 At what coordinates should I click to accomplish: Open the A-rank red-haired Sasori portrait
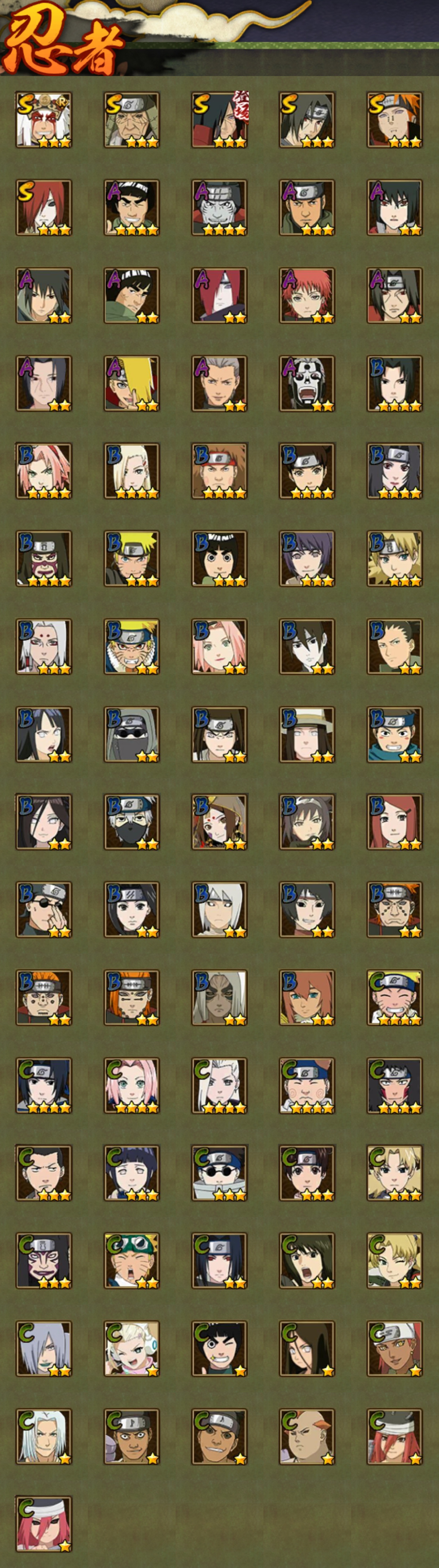pyautogui.click(x=307, y=295)
